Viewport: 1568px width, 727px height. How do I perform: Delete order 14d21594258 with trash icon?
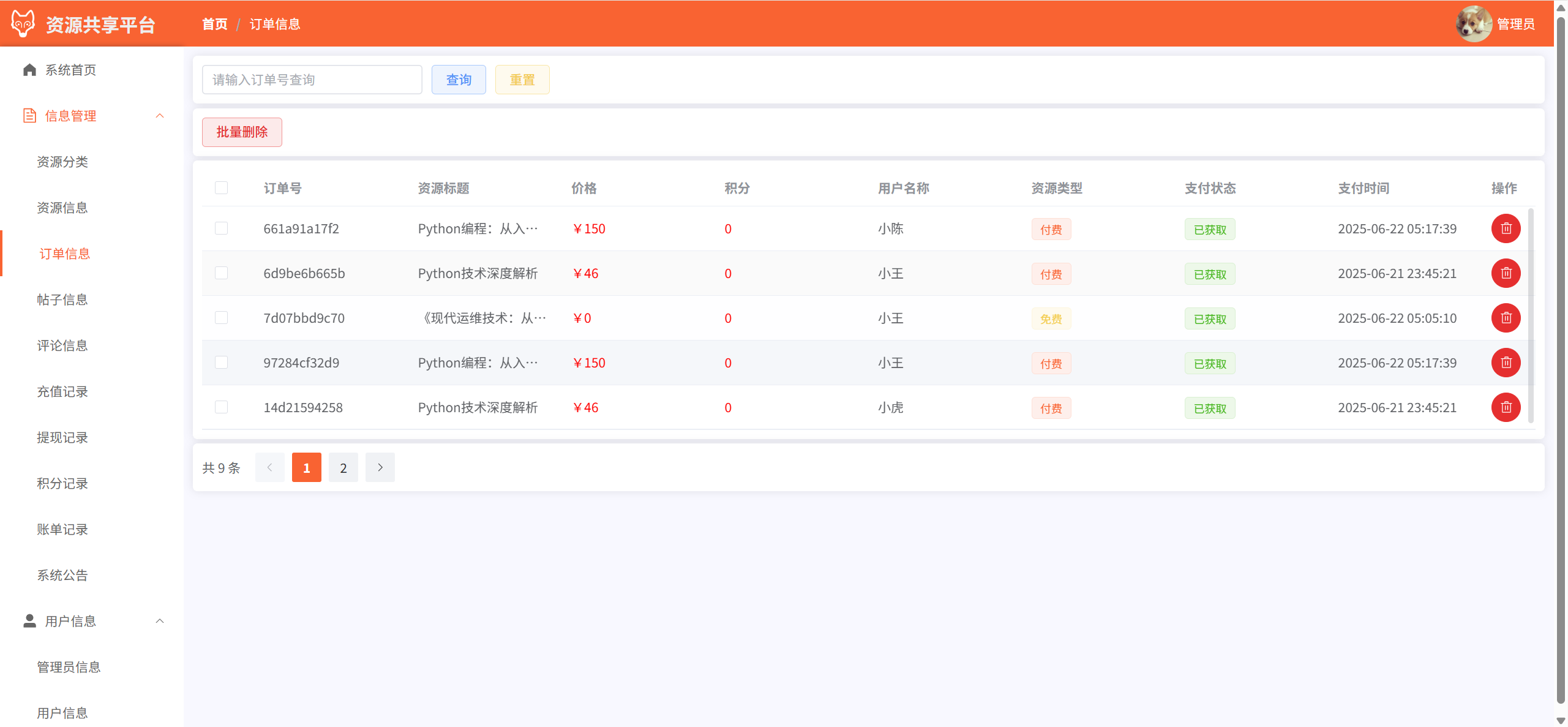click(1505, 407)
